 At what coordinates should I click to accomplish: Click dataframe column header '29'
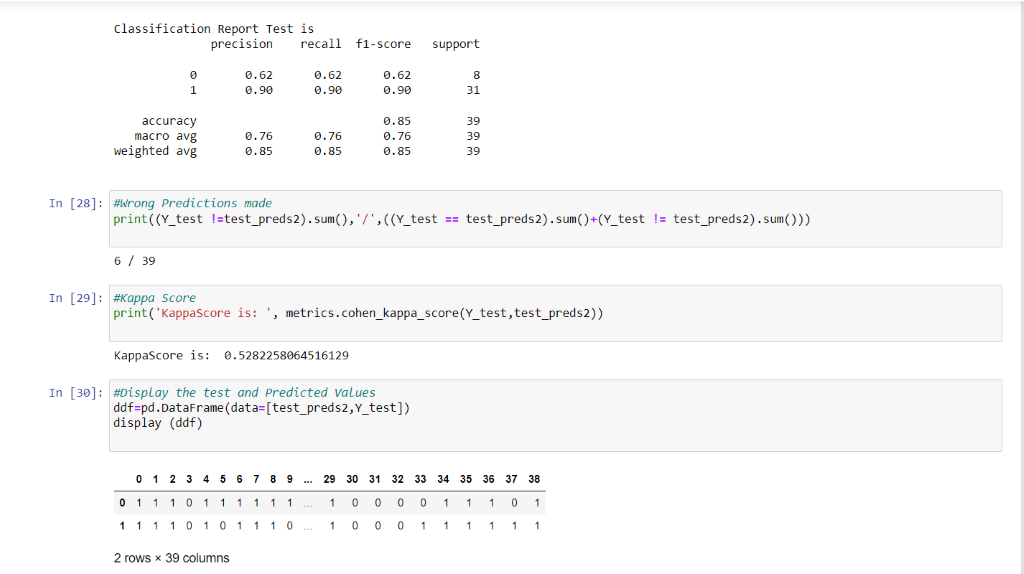[329, 479]
